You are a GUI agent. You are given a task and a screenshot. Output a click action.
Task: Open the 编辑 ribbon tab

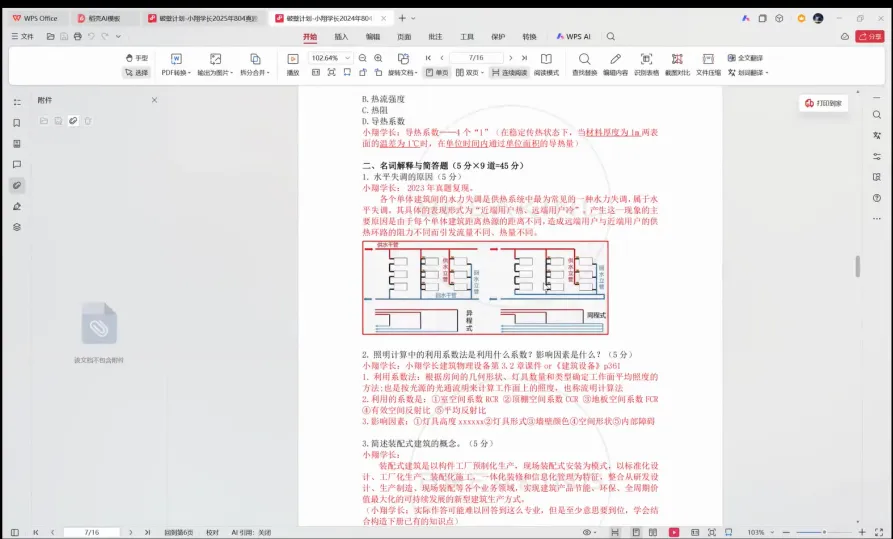point(373,36)
